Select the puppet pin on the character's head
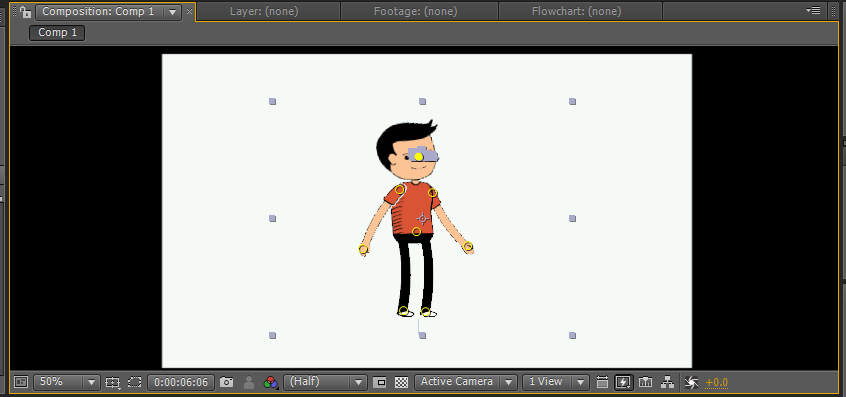Screen dimensions: 846x397 (x=419, y=156)
